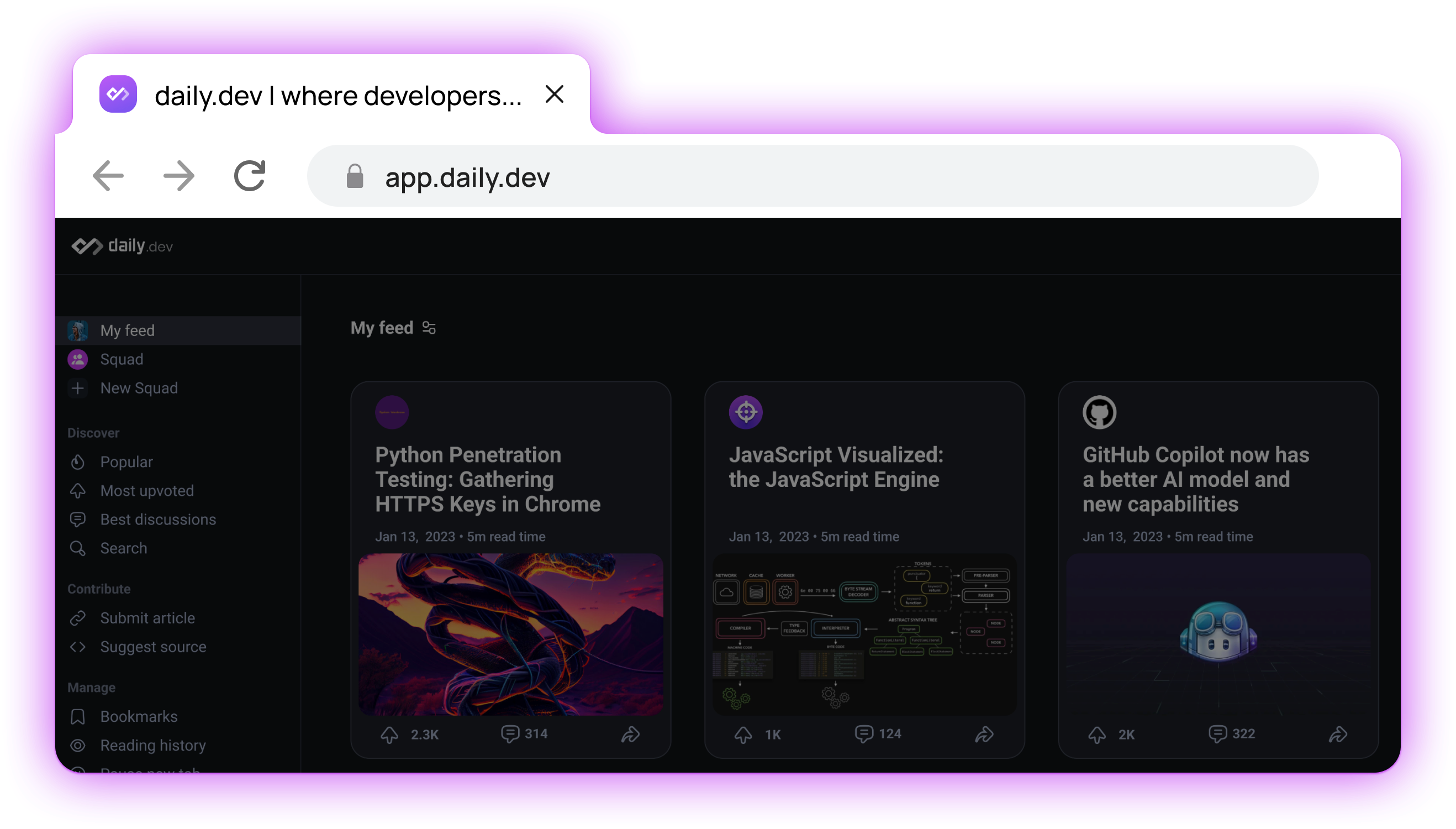Screen dimensions: 1456x829
Task: Select Most upvoted in the sidebar
Action: tap(146, 490)
